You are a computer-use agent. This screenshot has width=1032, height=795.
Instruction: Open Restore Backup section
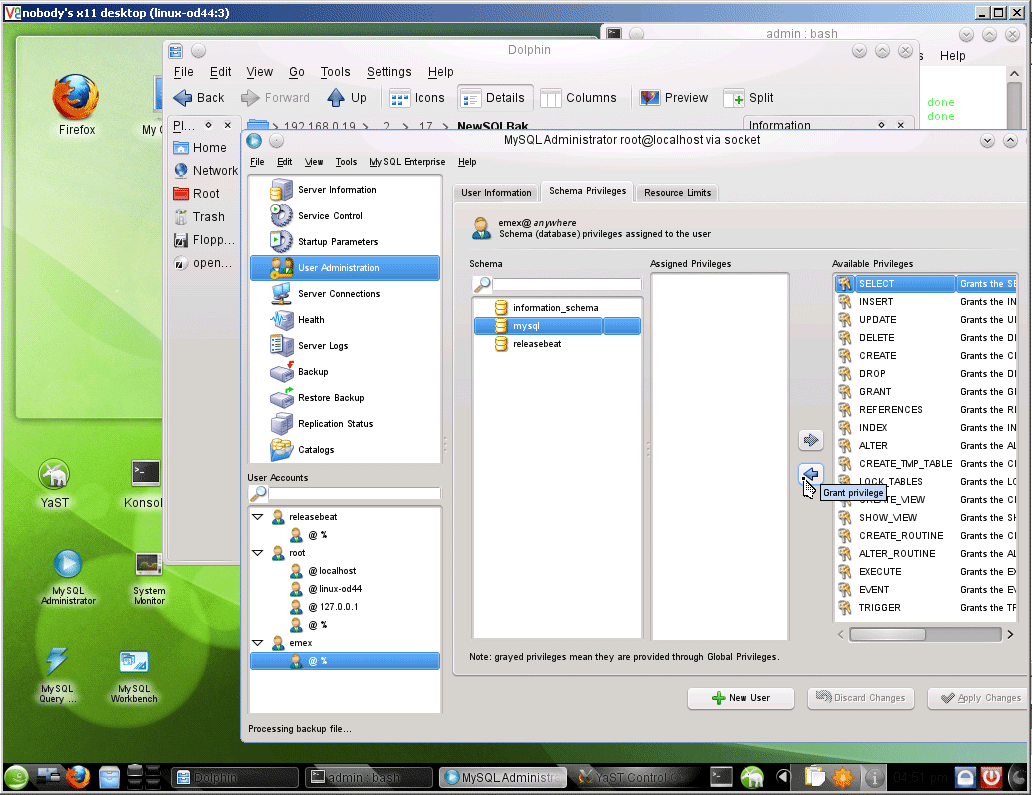click(x=344, y=398)
